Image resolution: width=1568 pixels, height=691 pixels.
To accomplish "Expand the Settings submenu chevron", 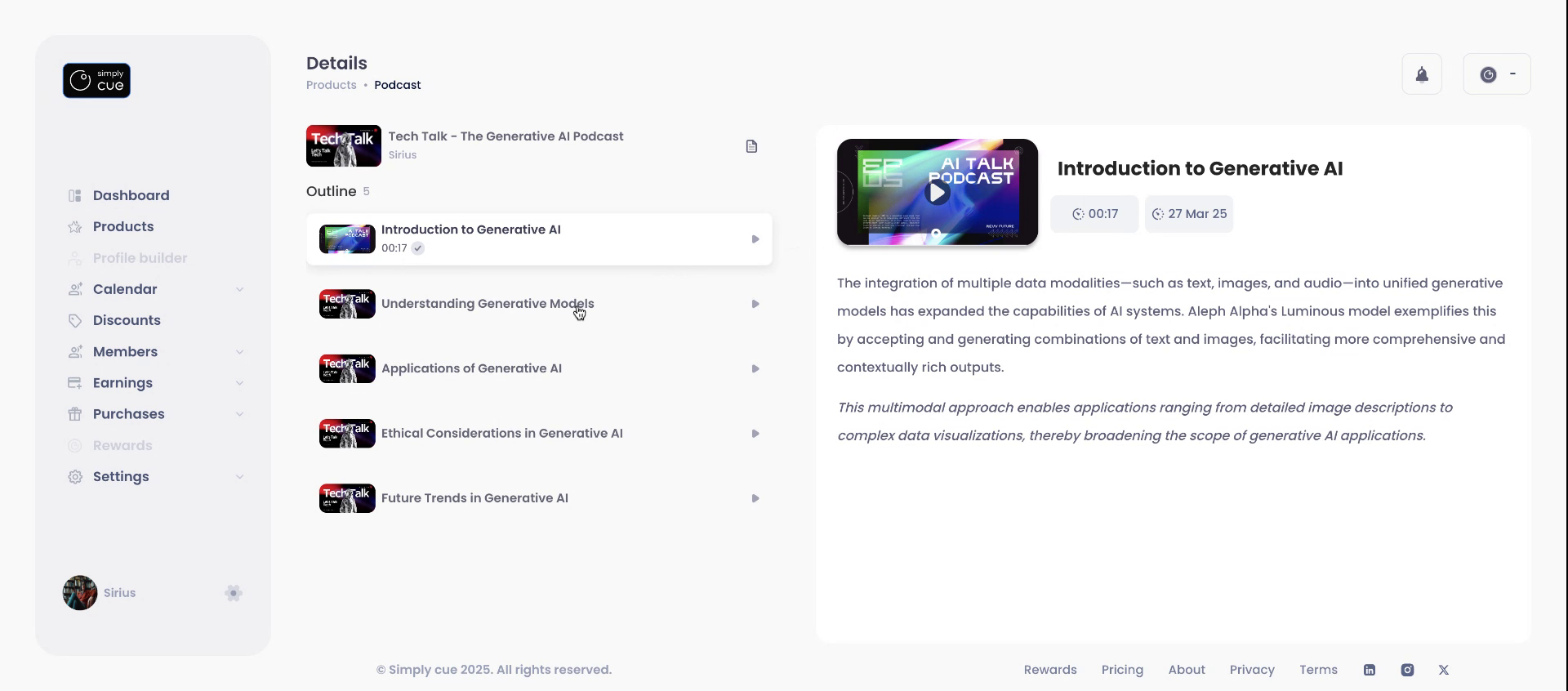I will pos(240,477).
